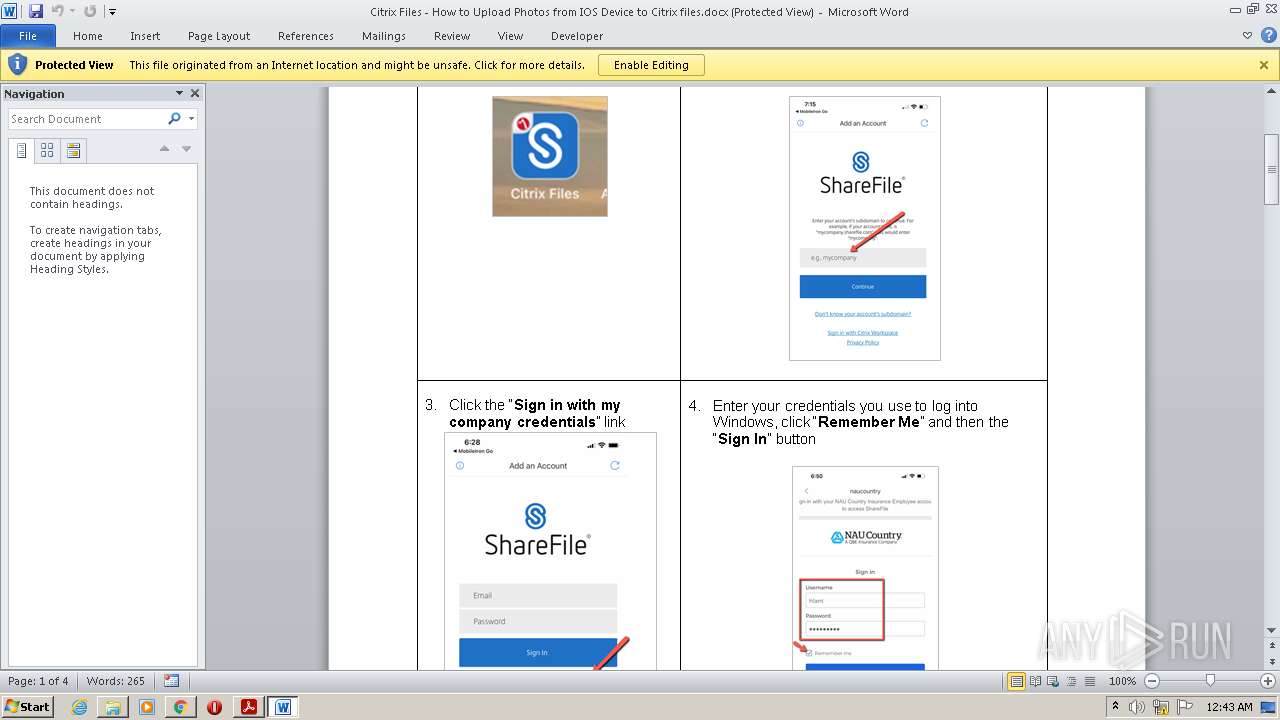Open Windows Explorer folder from taskbar

pos(113,707)
